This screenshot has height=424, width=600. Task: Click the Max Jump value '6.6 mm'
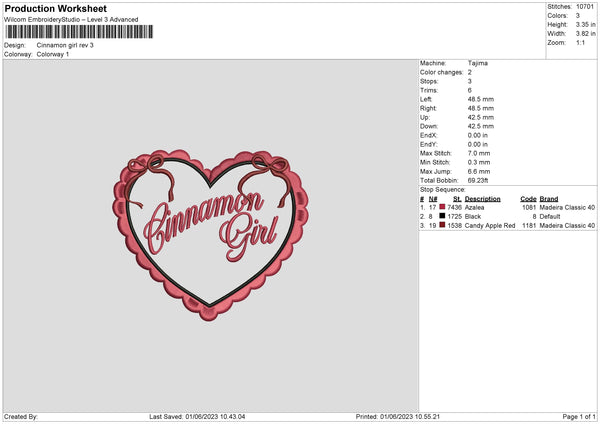click(479, 171)
